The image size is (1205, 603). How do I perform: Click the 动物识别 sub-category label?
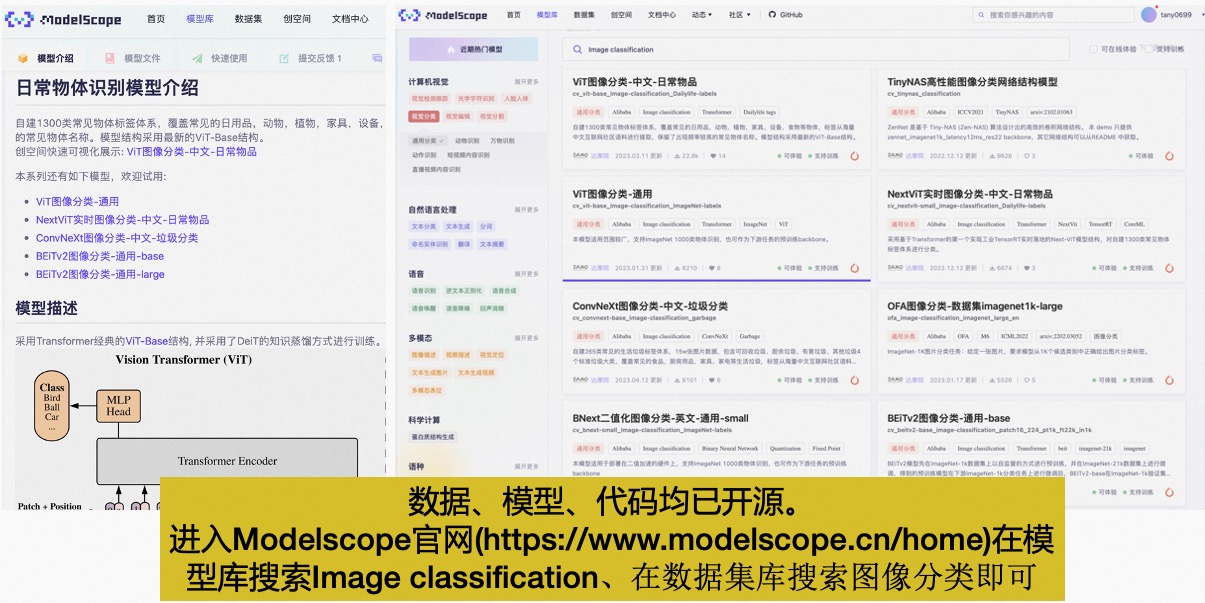point(469,141)
